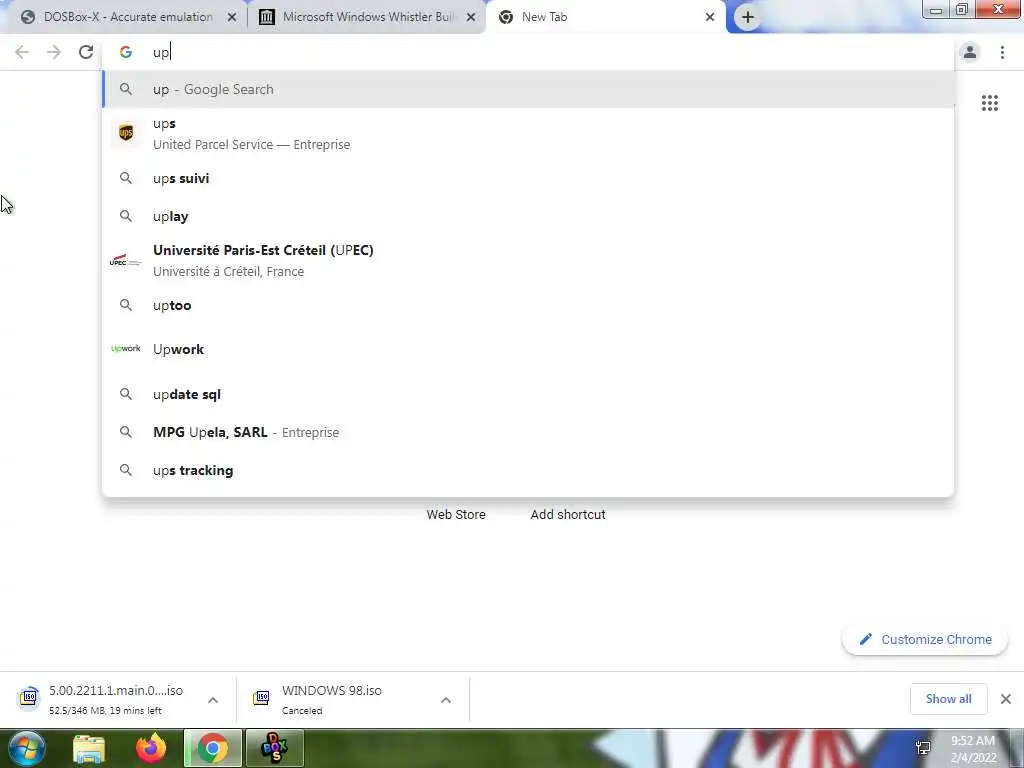This screenshot has width=1024, height=768.
Task: Select the 'ups tracking' suggestion
Action: pos(528,470)
